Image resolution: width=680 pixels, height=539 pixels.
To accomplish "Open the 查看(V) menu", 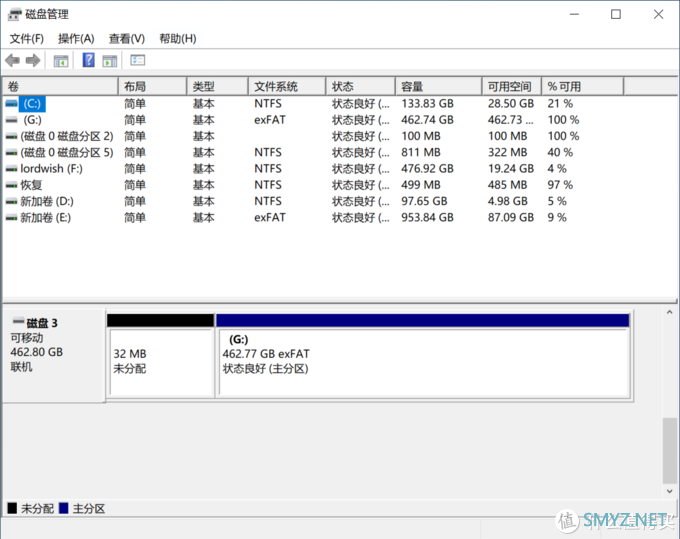I will pyautogui.click(x=127, y=39).
